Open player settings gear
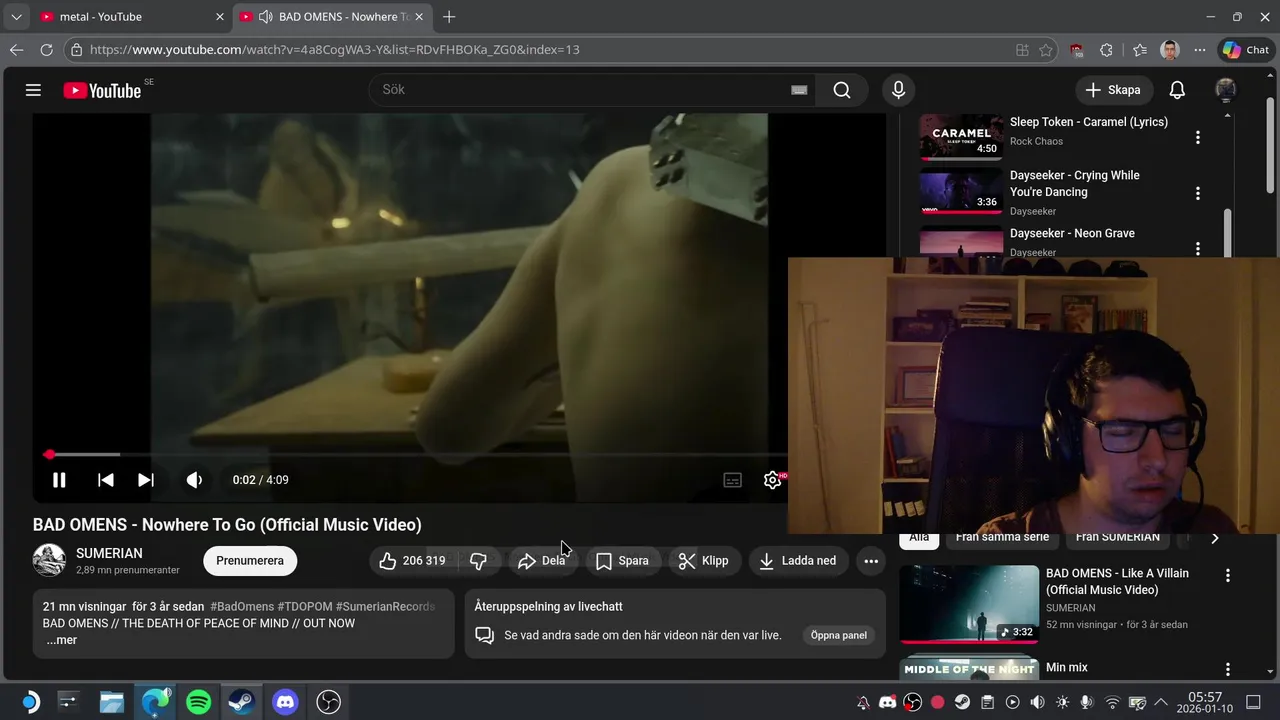Screen dimensions: 1280x720 pyautogui.click(x=772, y=480)
